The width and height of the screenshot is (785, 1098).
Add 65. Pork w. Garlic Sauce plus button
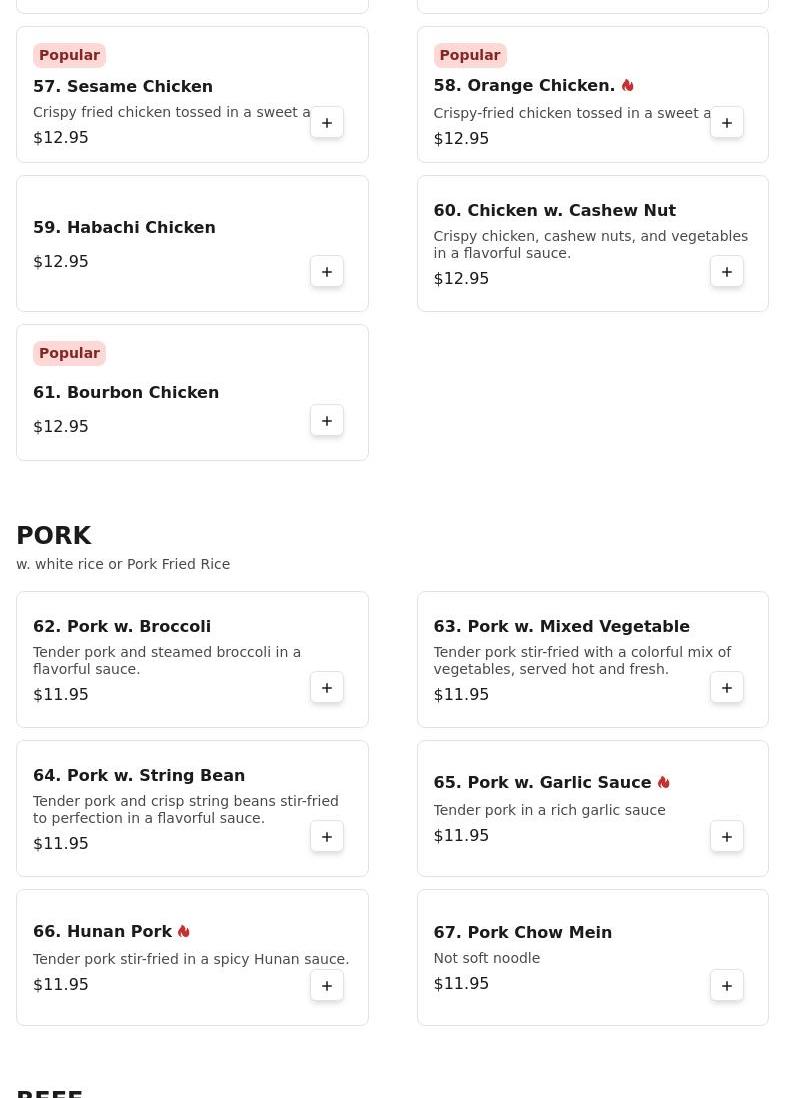727,837
